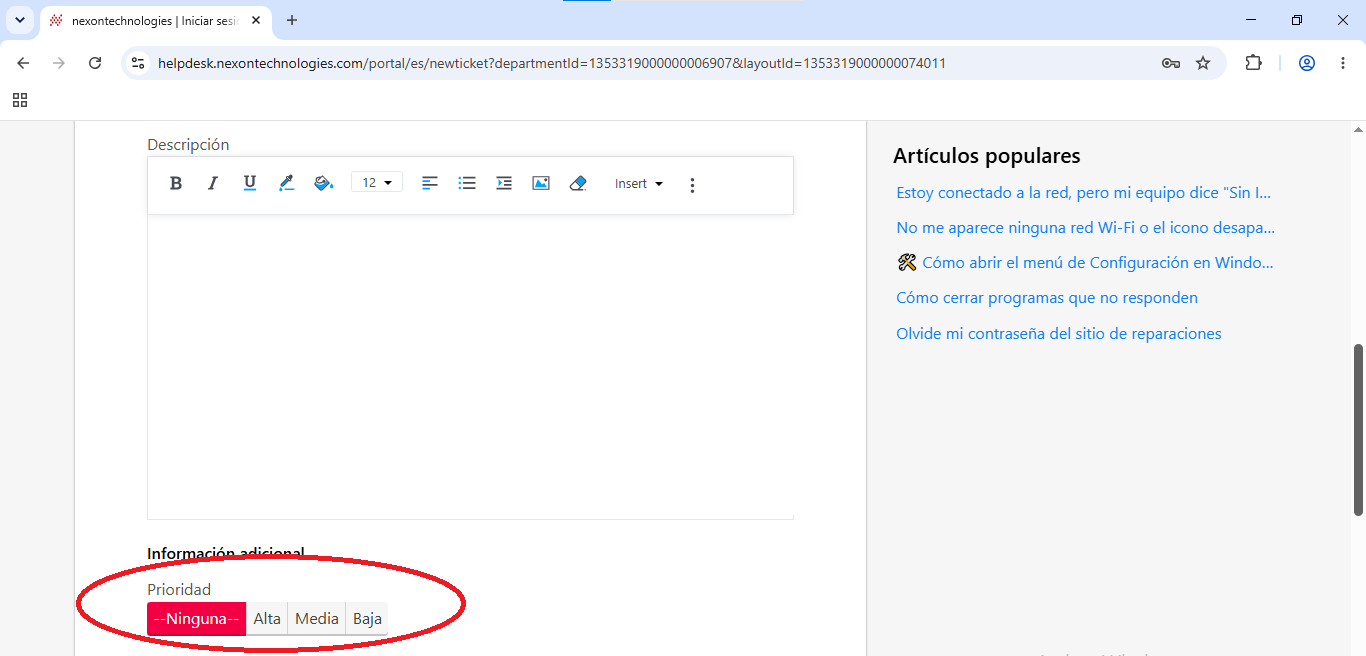Click the 'Descripción' field label
This screenshot has height=656, width=1366.
[x=188, y=145]
